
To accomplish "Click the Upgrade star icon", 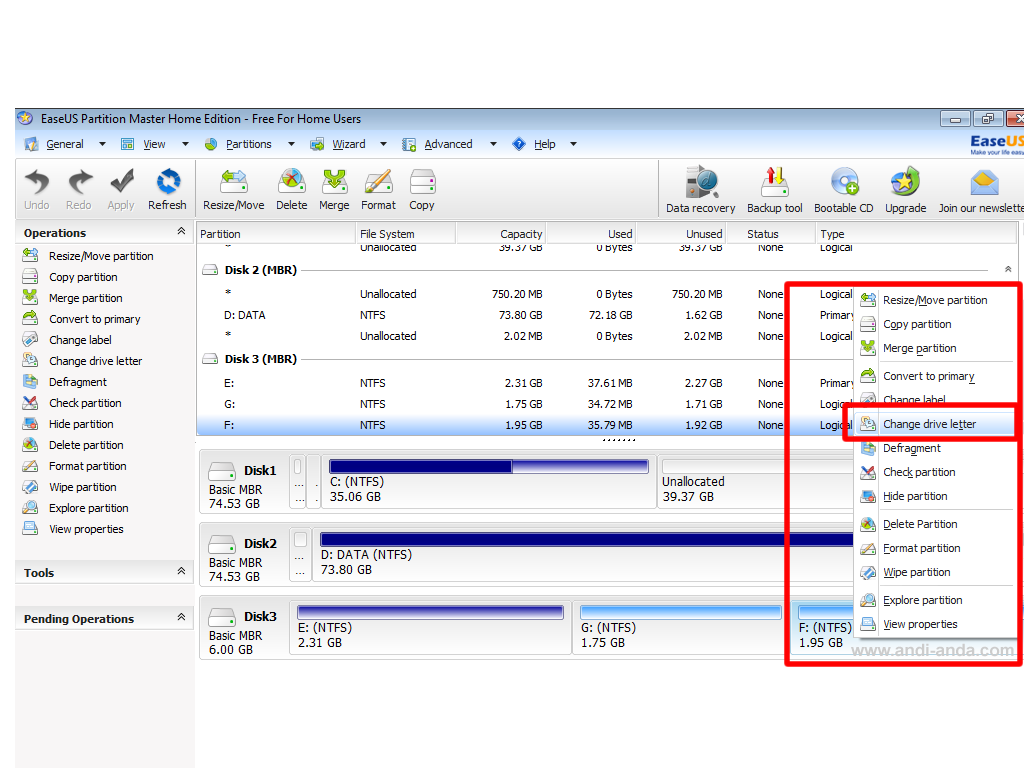I will 905,189.
